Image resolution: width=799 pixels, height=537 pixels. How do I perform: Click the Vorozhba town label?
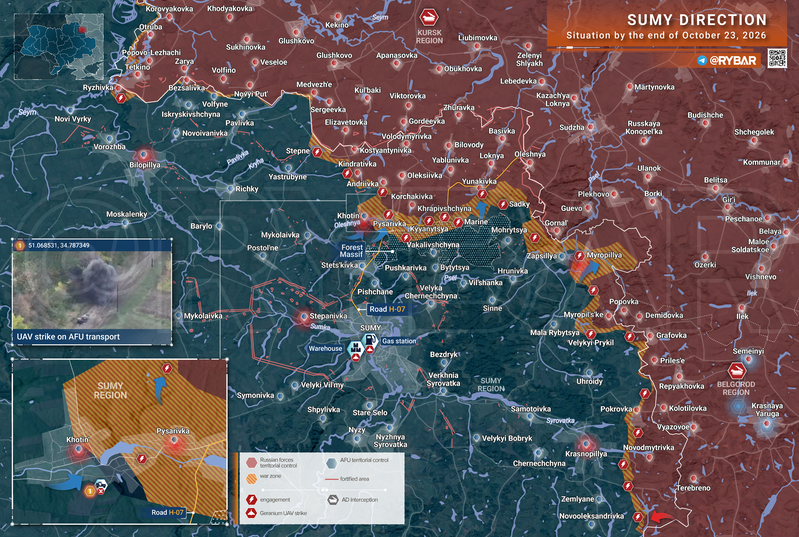click(109, 147)
